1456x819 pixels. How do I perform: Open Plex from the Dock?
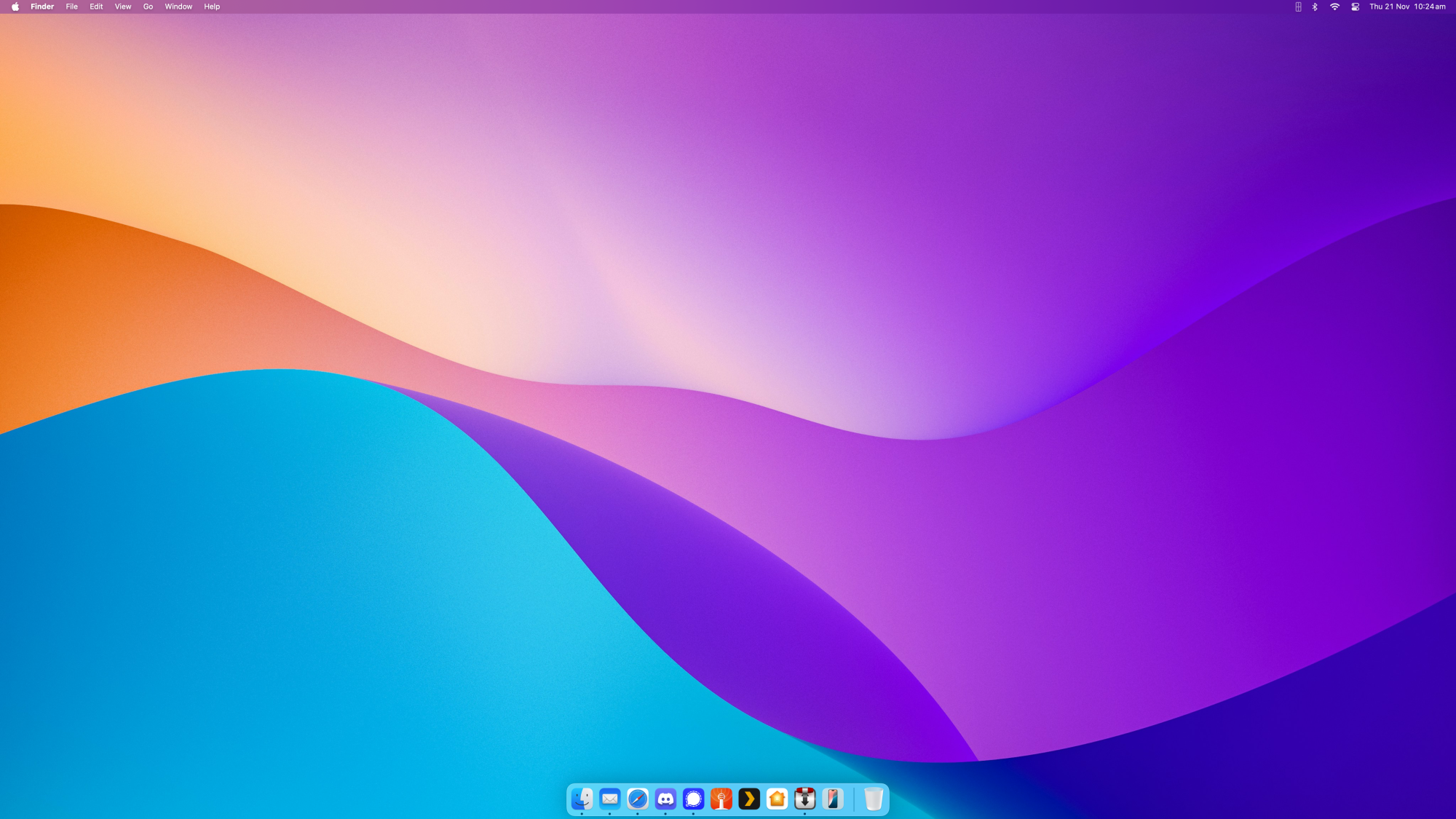coord(749,799)
